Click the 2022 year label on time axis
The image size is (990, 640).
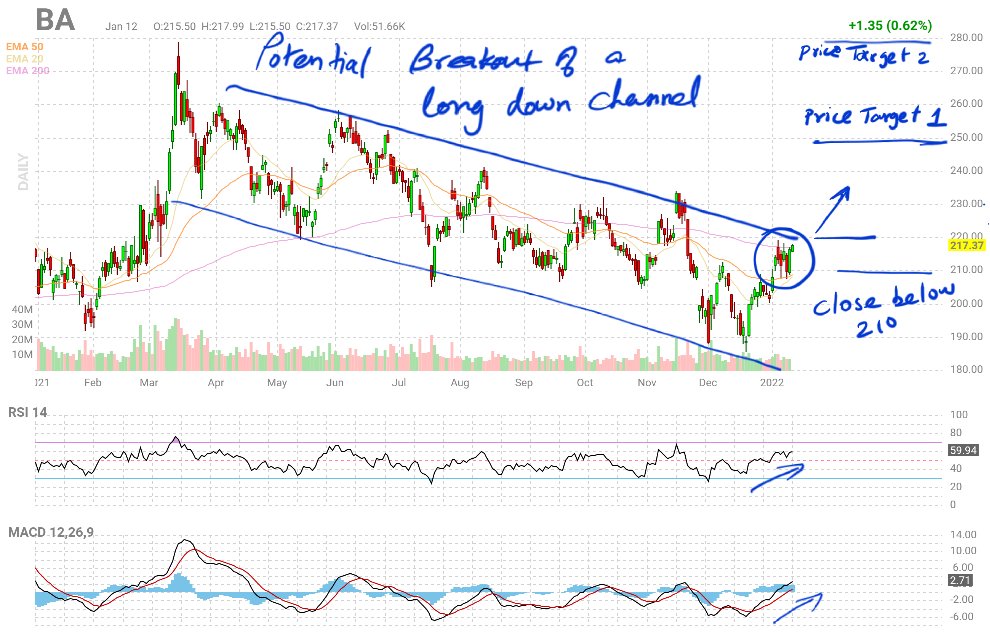[772, 382]
